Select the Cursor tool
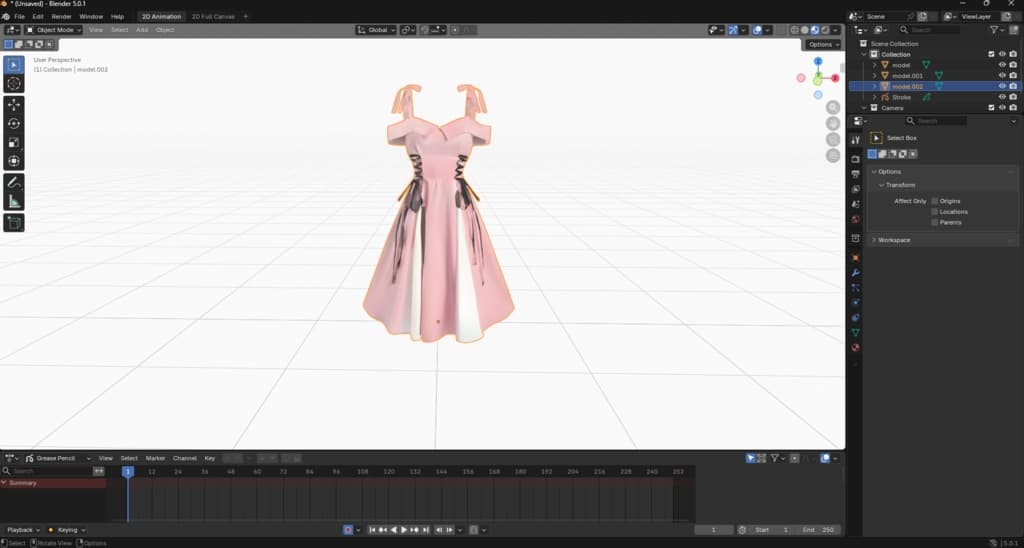This screenshot has width=1024, height=548. 14,84
